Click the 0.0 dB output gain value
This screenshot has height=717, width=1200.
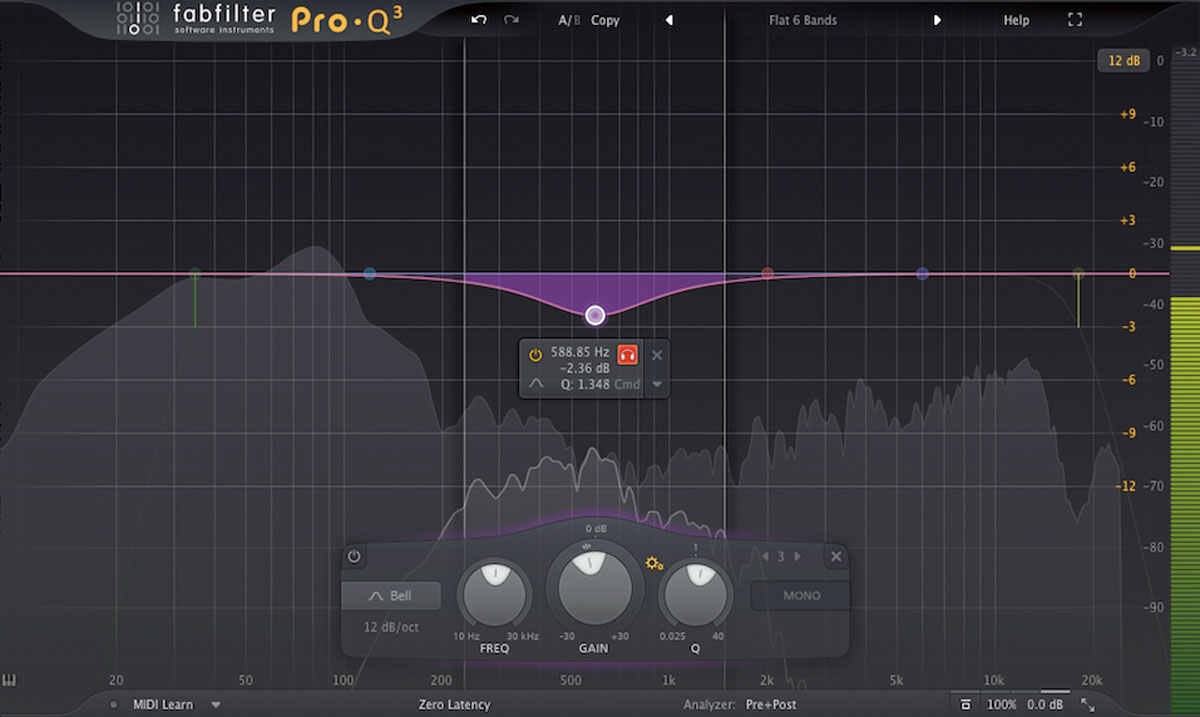pyautogui.click(x=1046, y=705)
